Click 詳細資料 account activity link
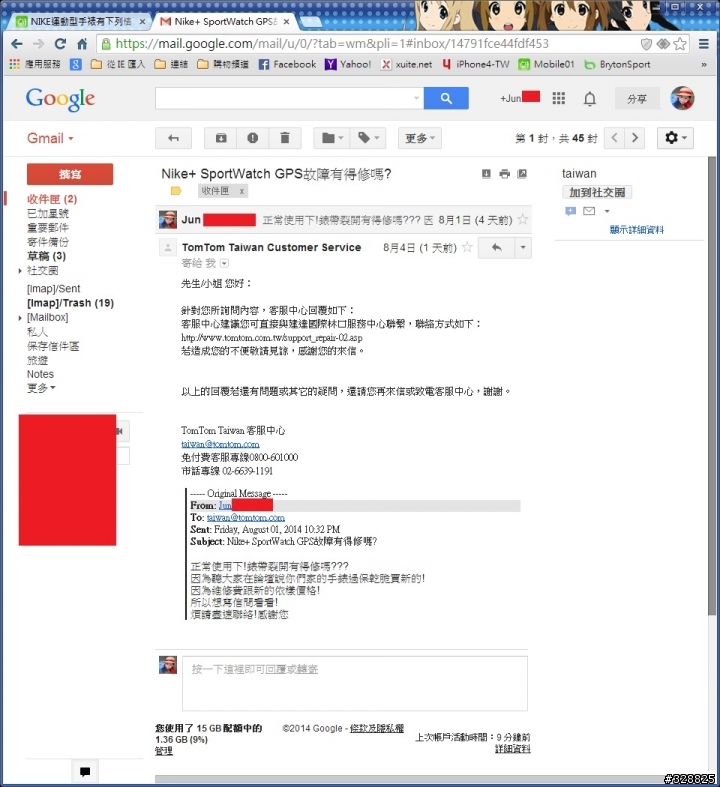The image size is (720, 787). tap(512, 749)
